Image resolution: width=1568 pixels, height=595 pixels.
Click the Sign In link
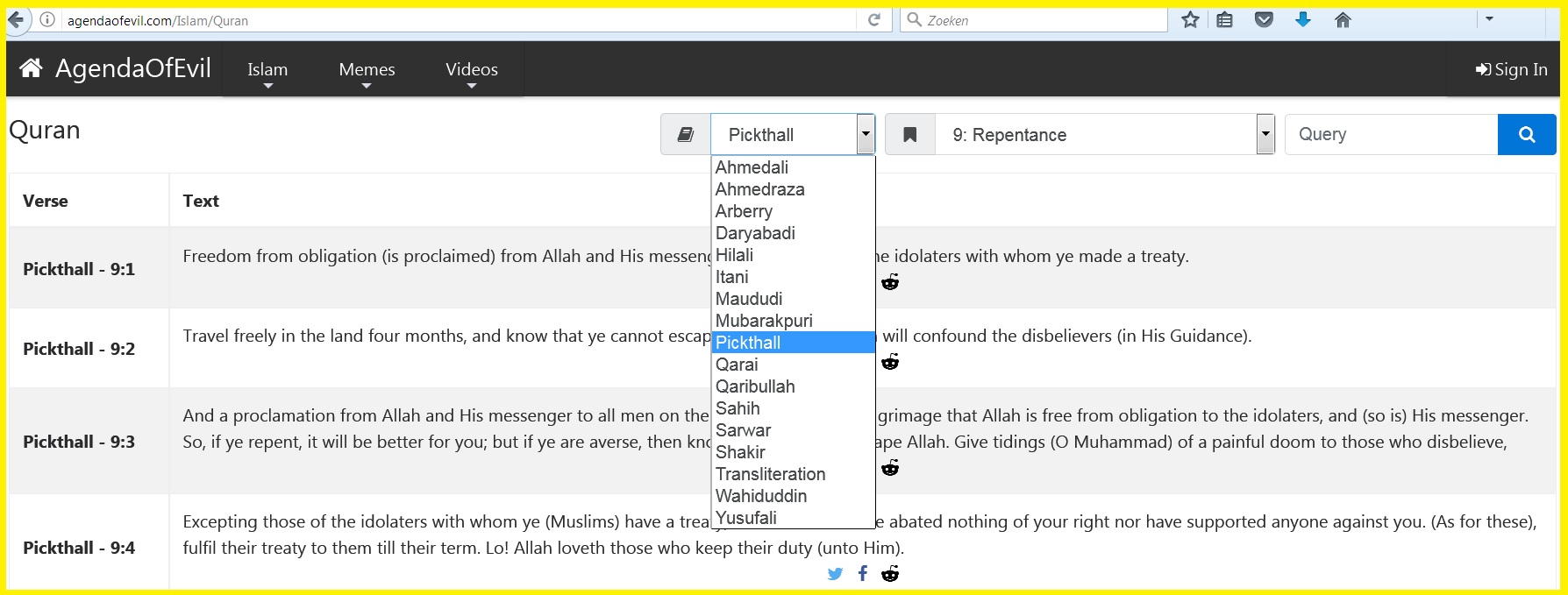click(1511, 69)
